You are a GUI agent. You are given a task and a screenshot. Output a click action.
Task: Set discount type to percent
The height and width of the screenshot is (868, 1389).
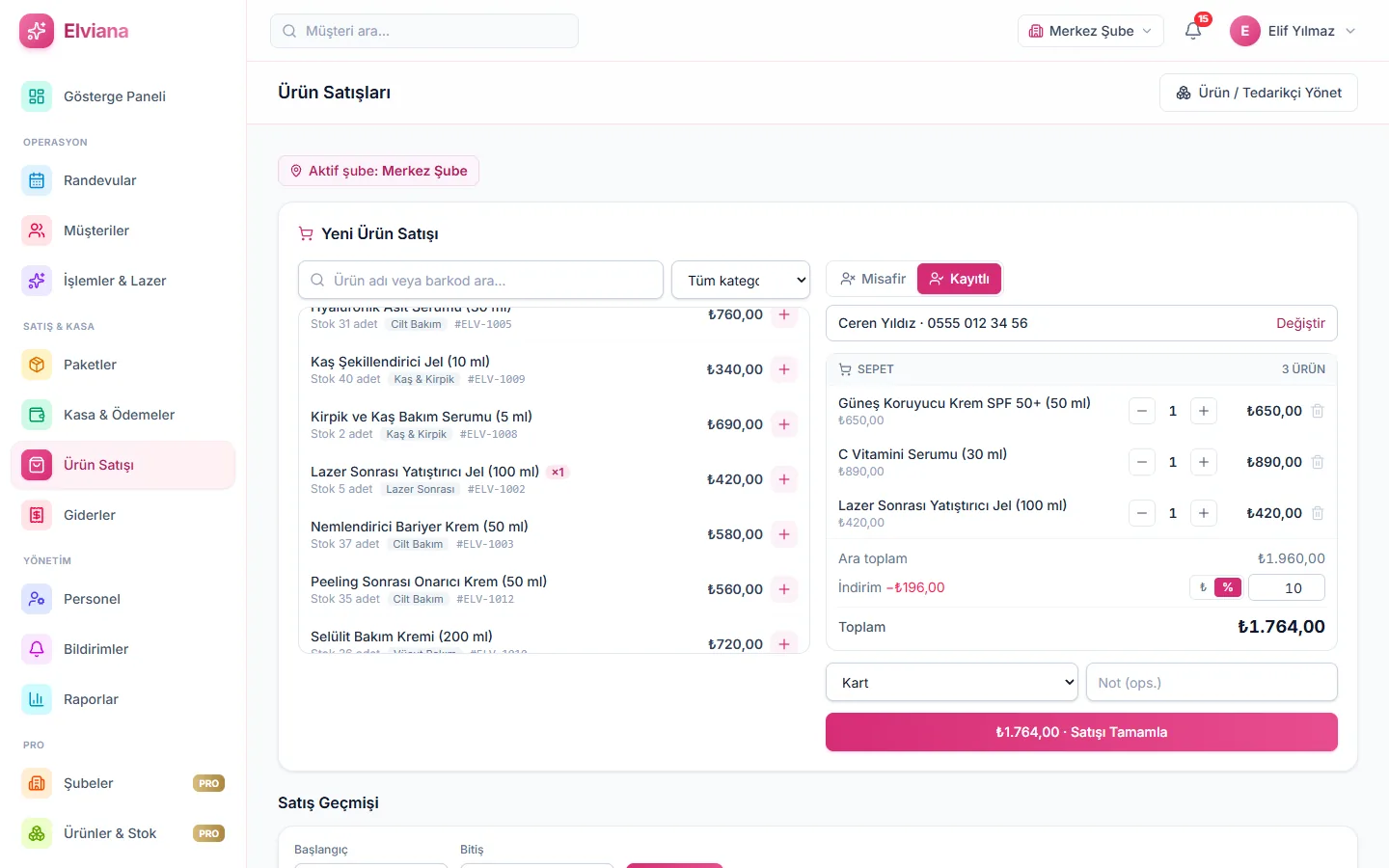pos(1228,587)
